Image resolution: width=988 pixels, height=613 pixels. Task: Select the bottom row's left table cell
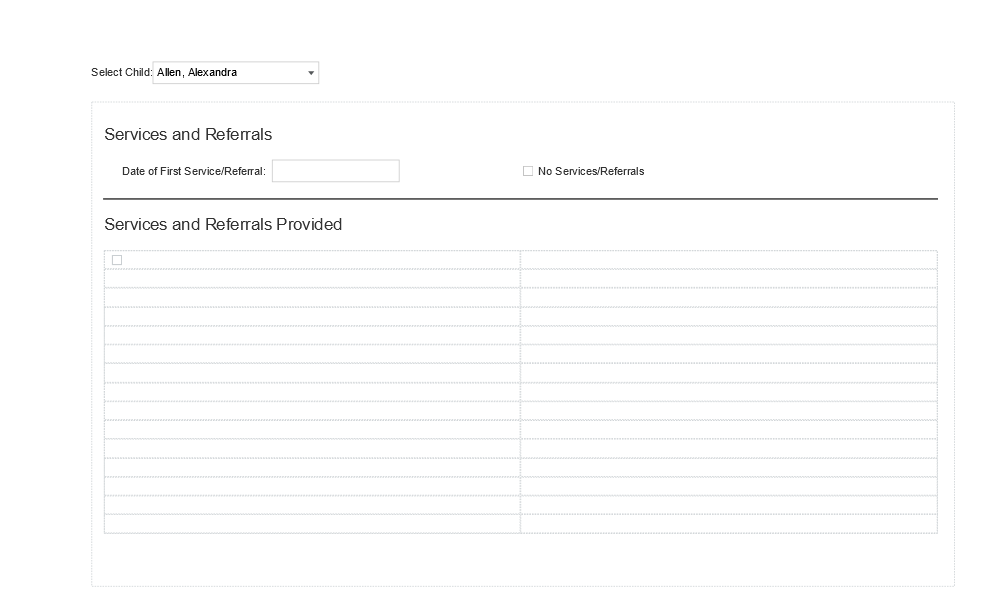point(312,524)
